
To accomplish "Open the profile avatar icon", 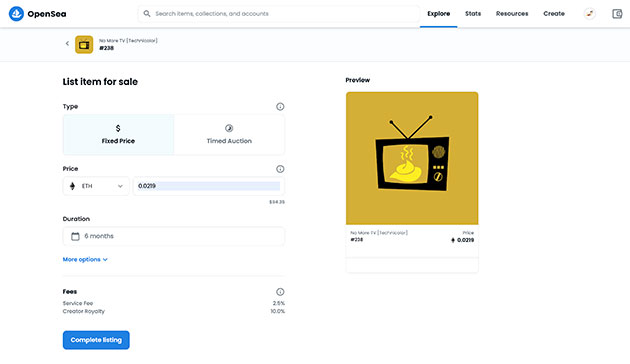I will point(589,14).
